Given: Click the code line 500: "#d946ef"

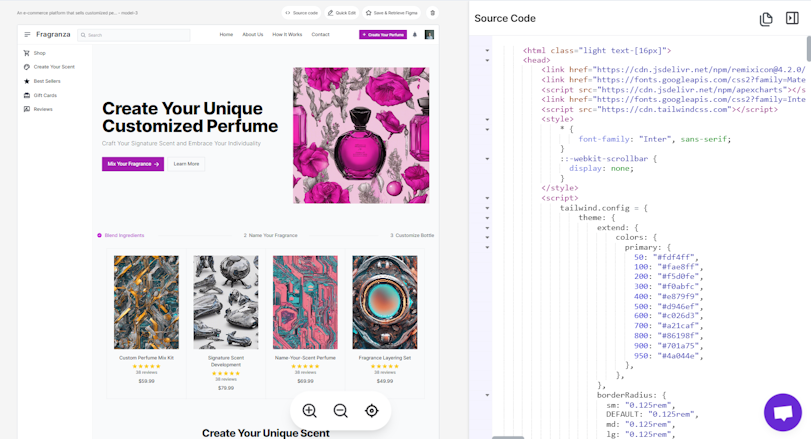Looking at the screenshot, I should pos(667,306).
